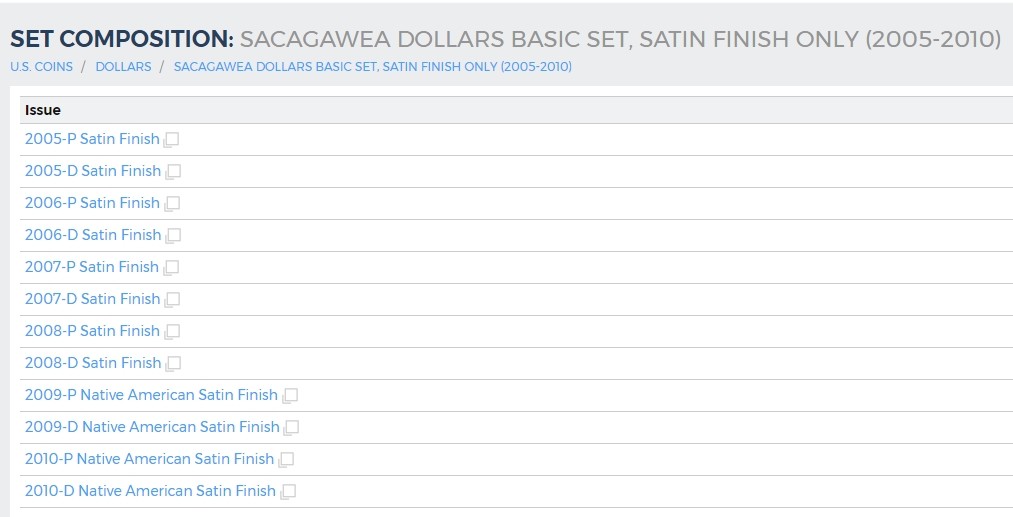
Task: Click the copy icon beside 2009-P Native American
Action: click(x=290, y=396)
